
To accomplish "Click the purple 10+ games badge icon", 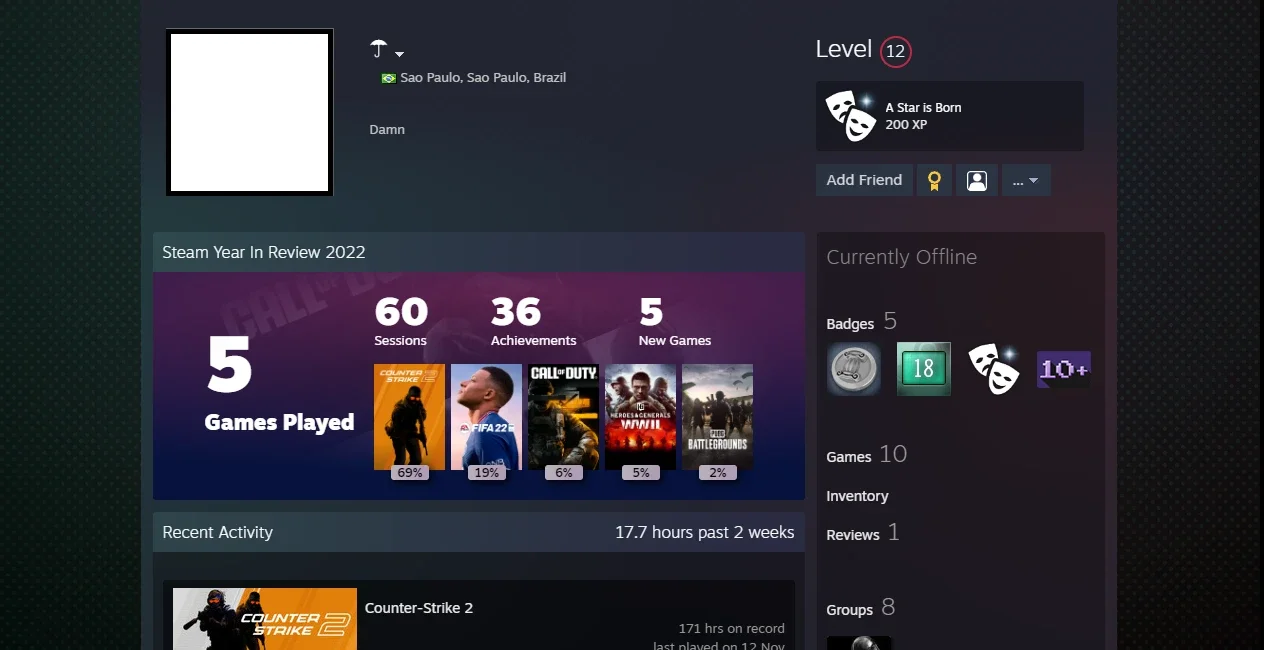I will click(x=1064, y=369).
